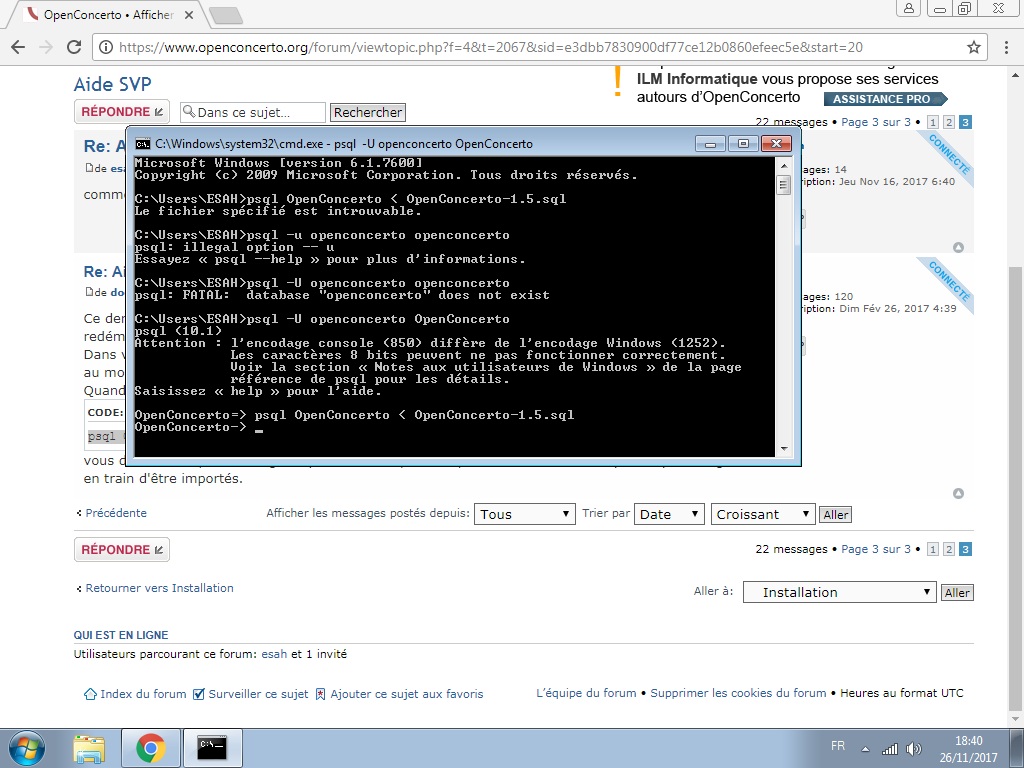Screen dimensions: 1024x768
Task: Open the Windows Start menu
Action: 26,748
